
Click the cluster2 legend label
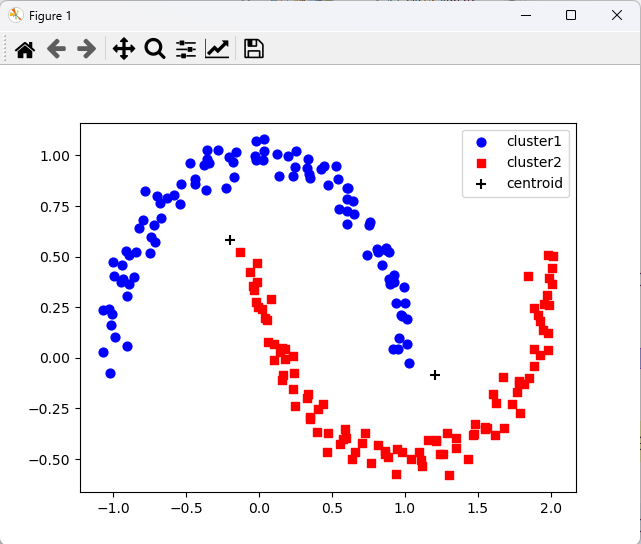534,162
